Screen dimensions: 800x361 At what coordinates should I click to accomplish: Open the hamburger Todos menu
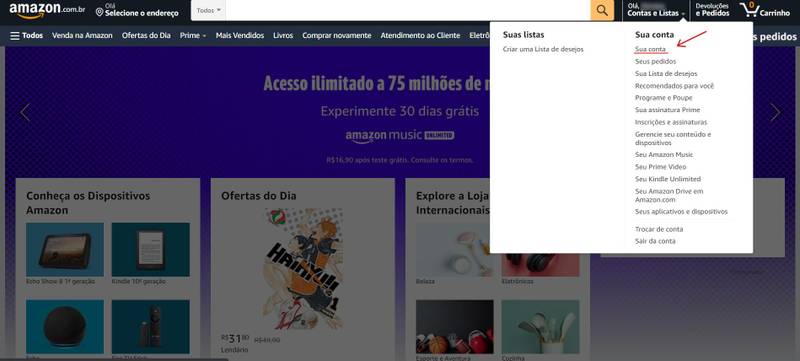(x=27, y=36)
